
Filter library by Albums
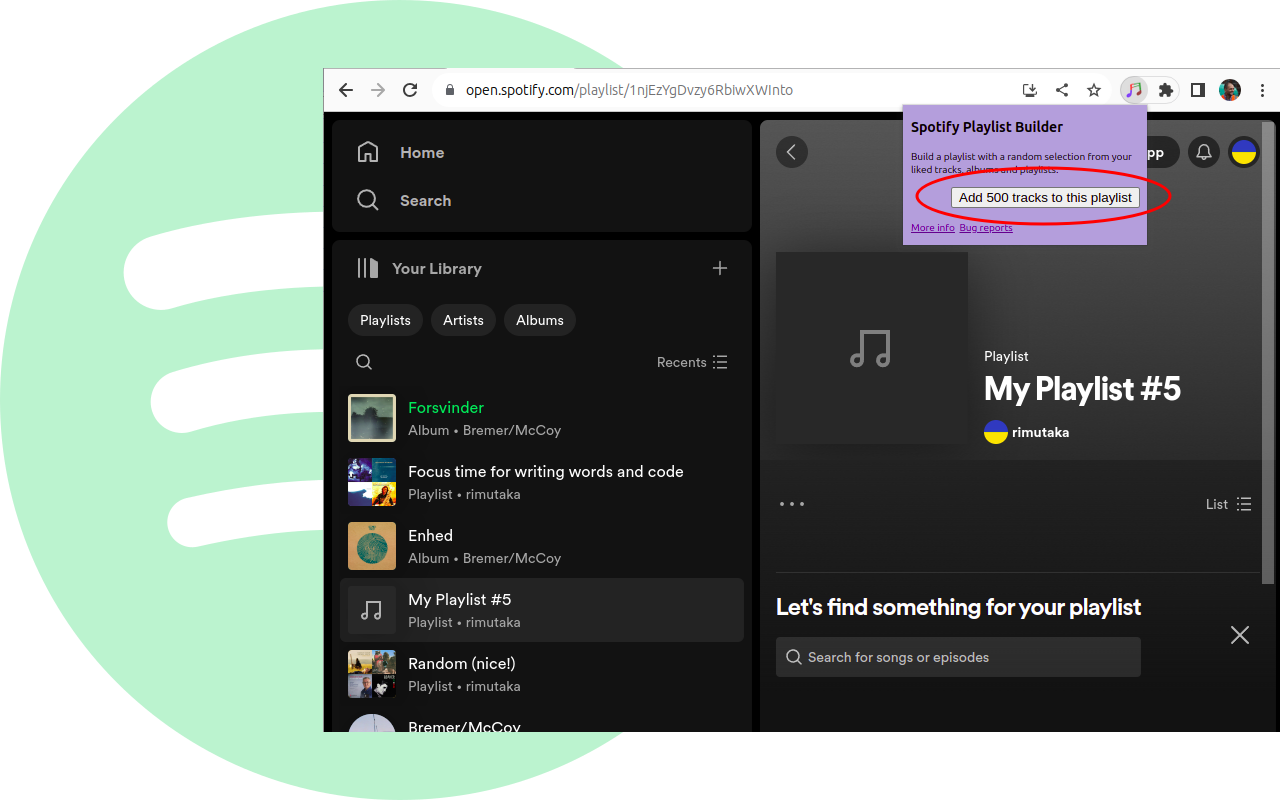[x=540, y=320]
